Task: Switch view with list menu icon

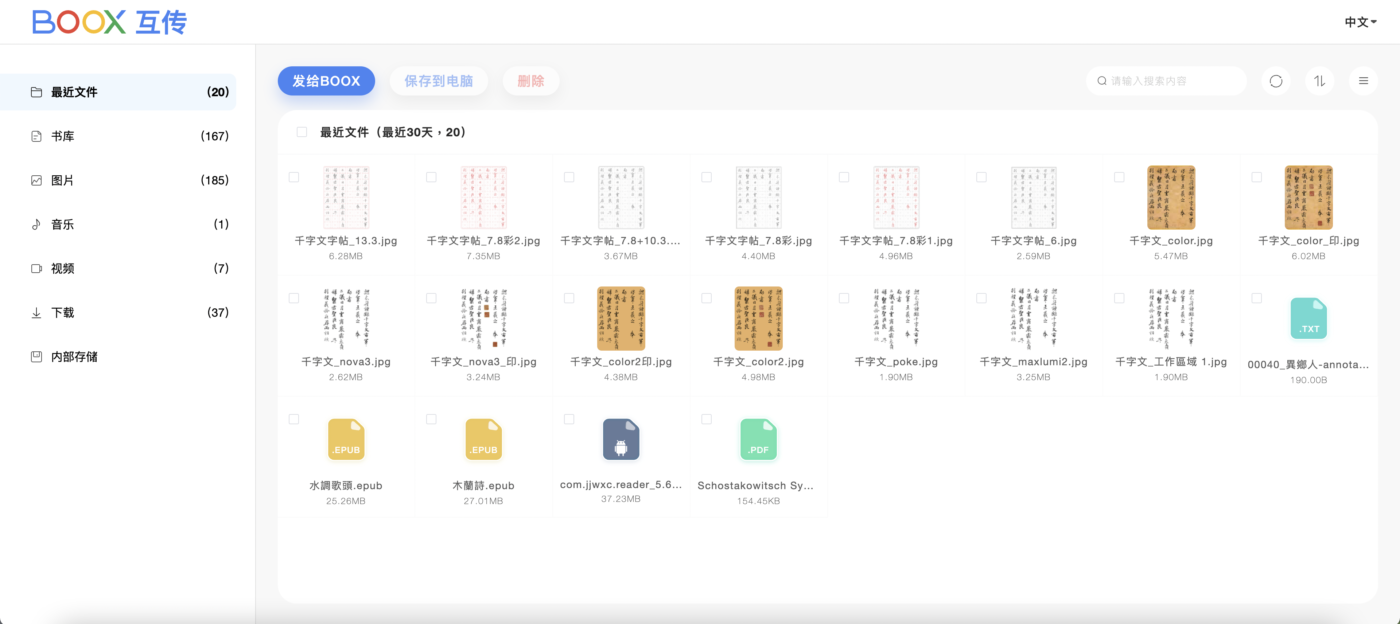Action: coord(1363,81)
